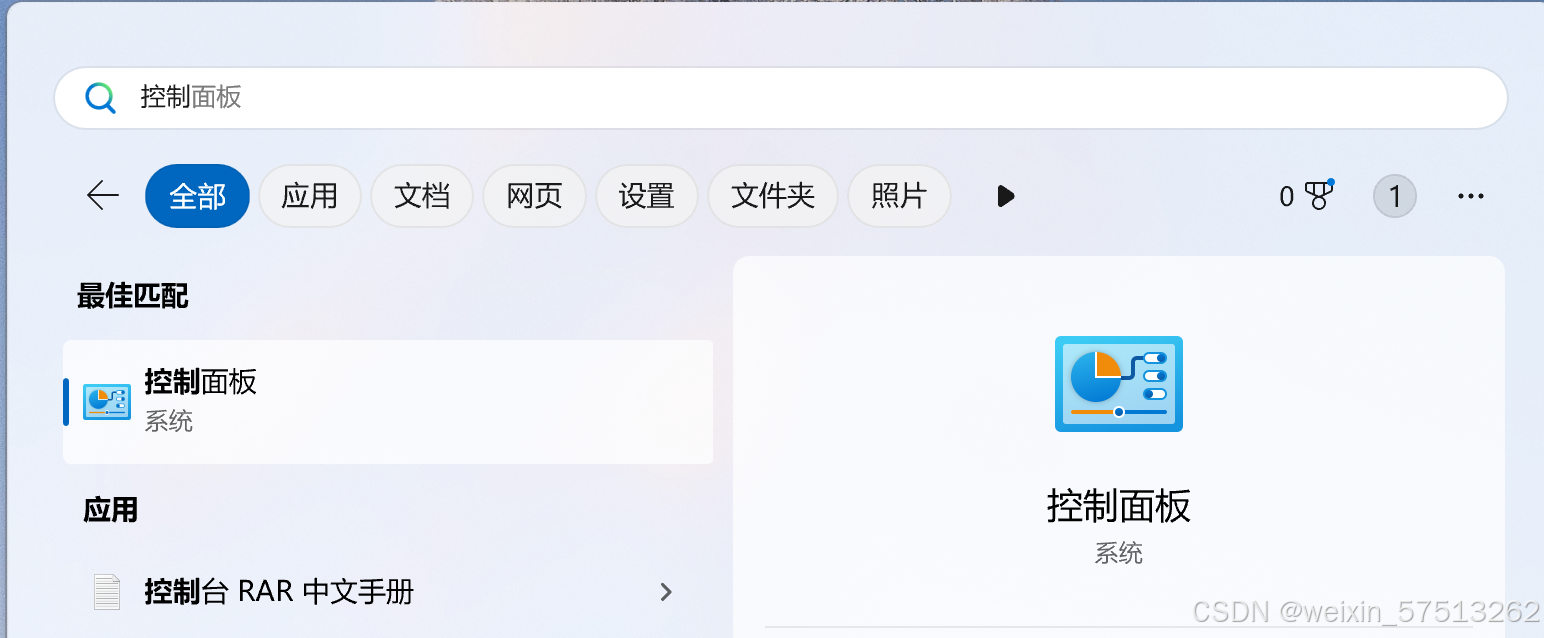
Task: Switch to the 文档 filter tab
Action: (x=422, y=196)
